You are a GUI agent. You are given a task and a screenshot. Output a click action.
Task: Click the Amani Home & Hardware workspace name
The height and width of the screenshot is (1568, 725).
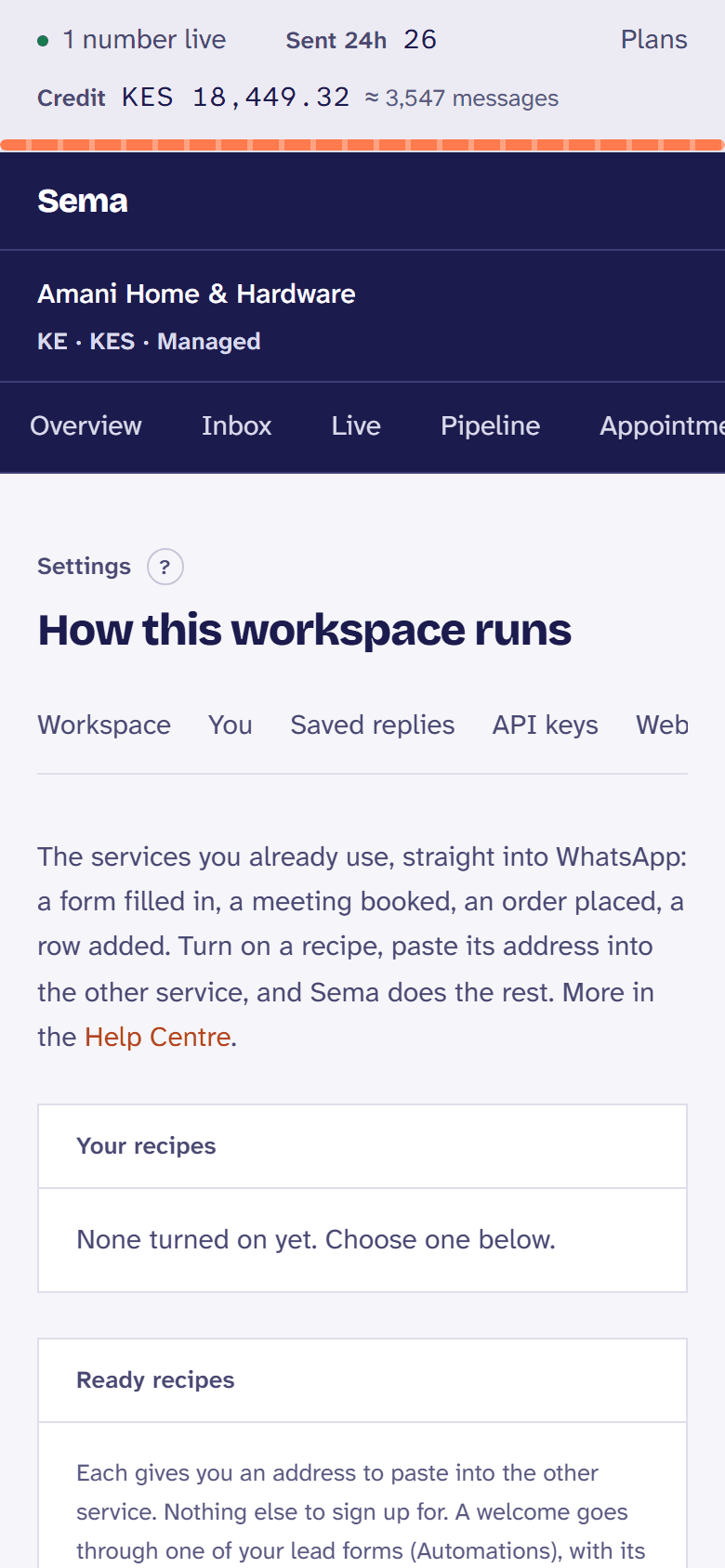pyautogui.click(x=196, y=294)
